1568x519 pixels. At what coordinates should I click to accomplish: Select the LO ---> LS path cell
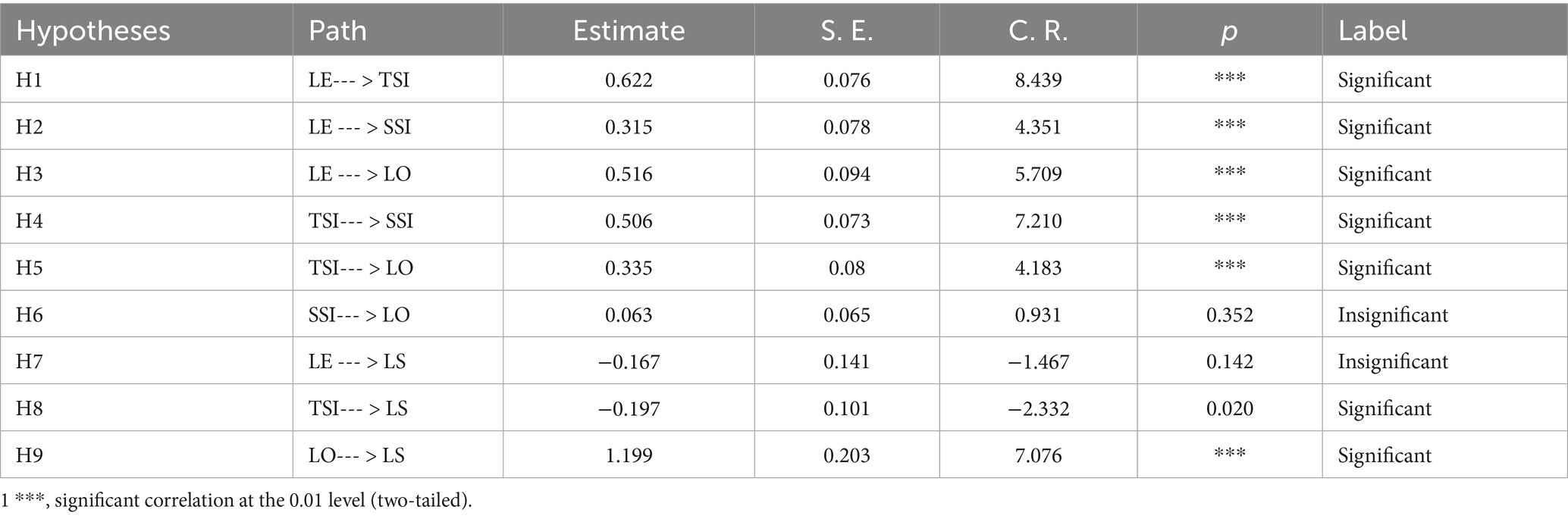click(x=356, y=455)
